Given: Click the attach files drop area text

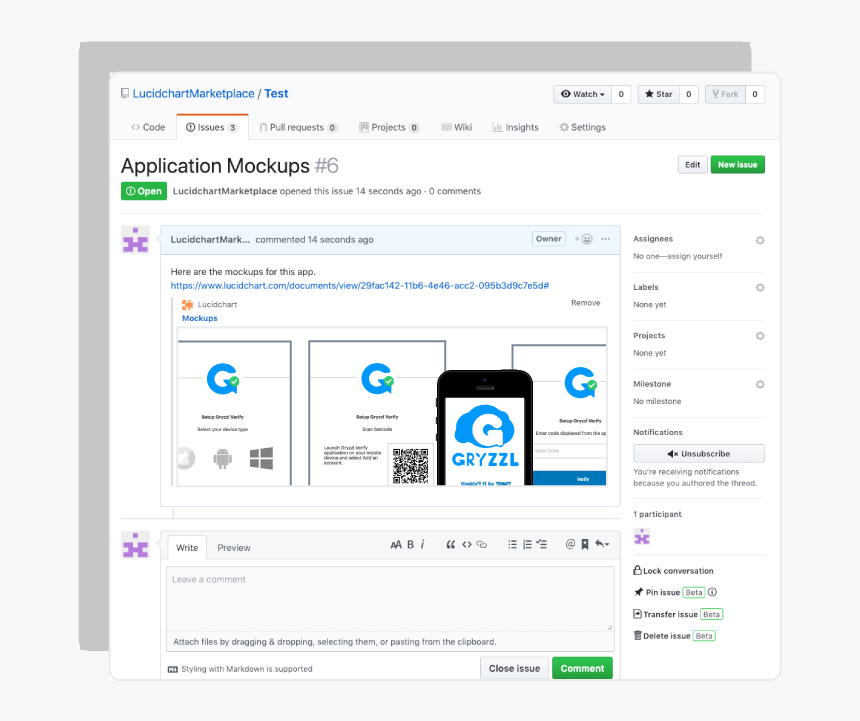Looking at the screenshot, I should click(335, 642).
